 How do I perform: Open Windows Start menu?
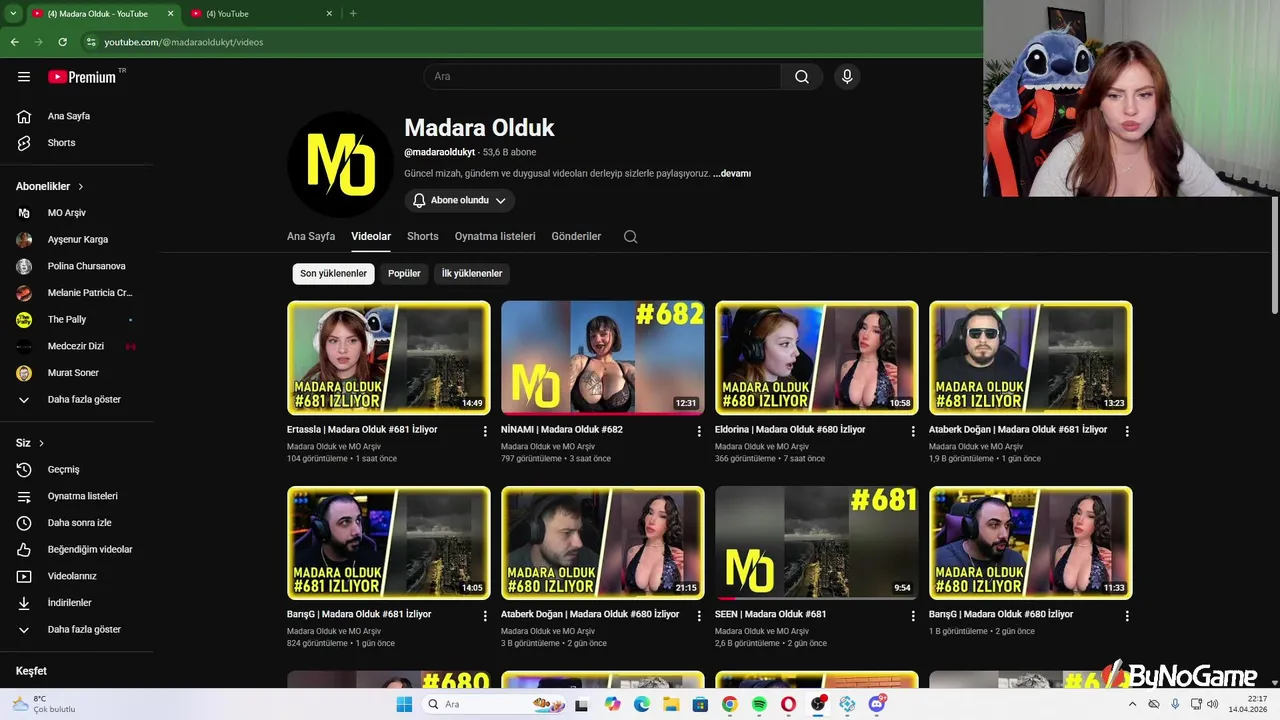pos(404,704)
